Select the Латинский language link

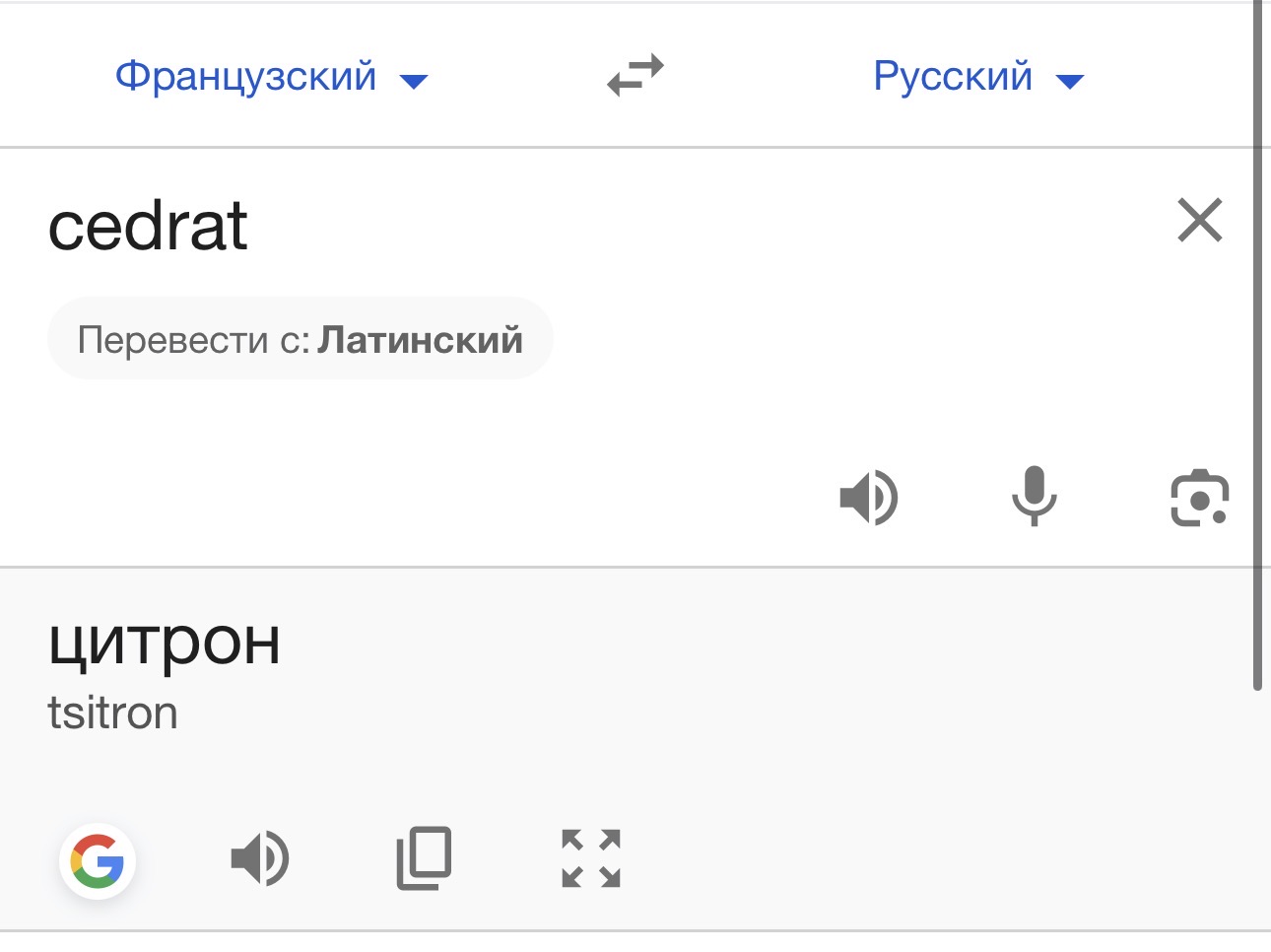421,339
